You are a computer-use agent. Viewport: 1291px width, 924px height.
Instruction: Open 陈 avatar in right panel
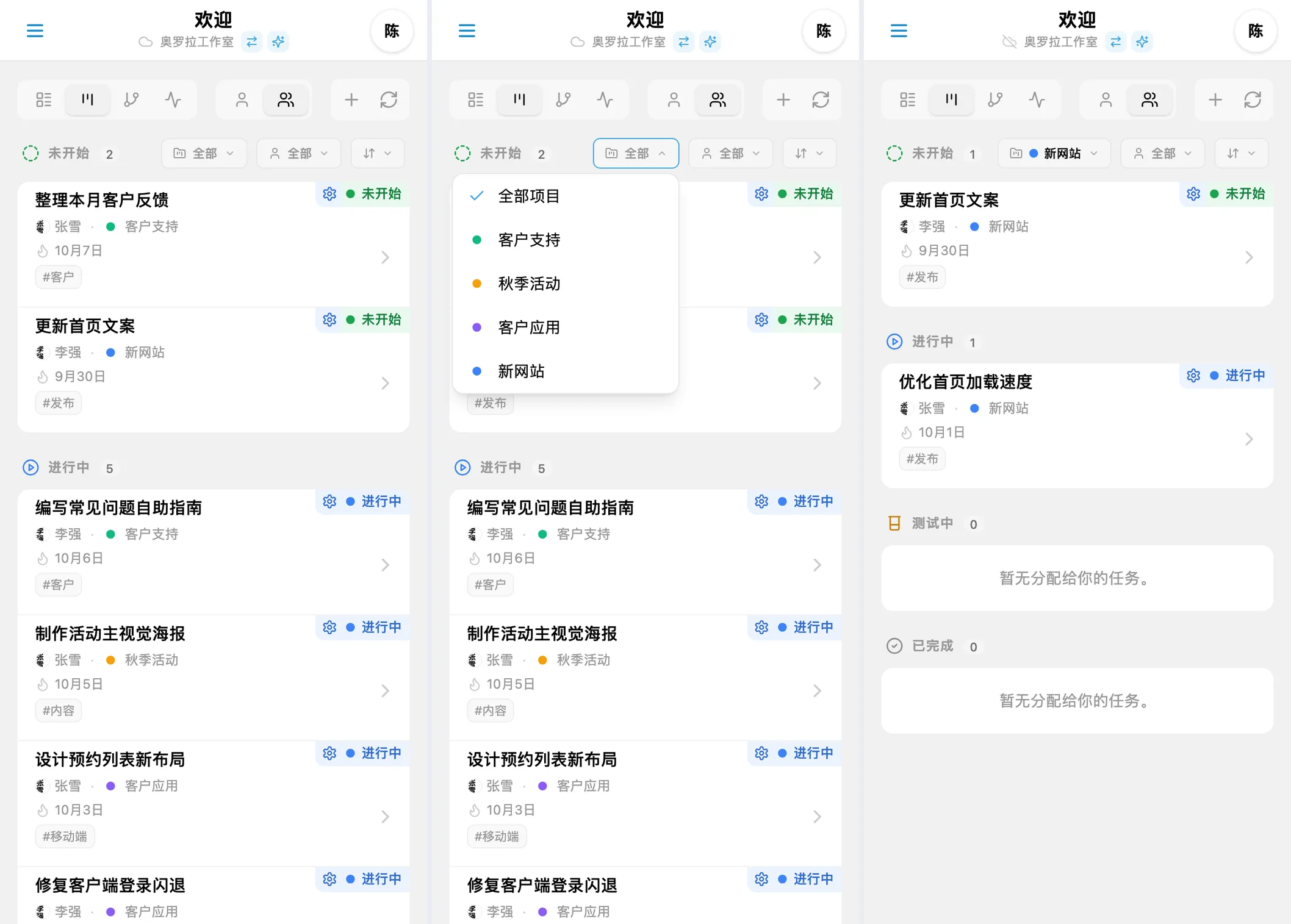(x=1256, y=30)
